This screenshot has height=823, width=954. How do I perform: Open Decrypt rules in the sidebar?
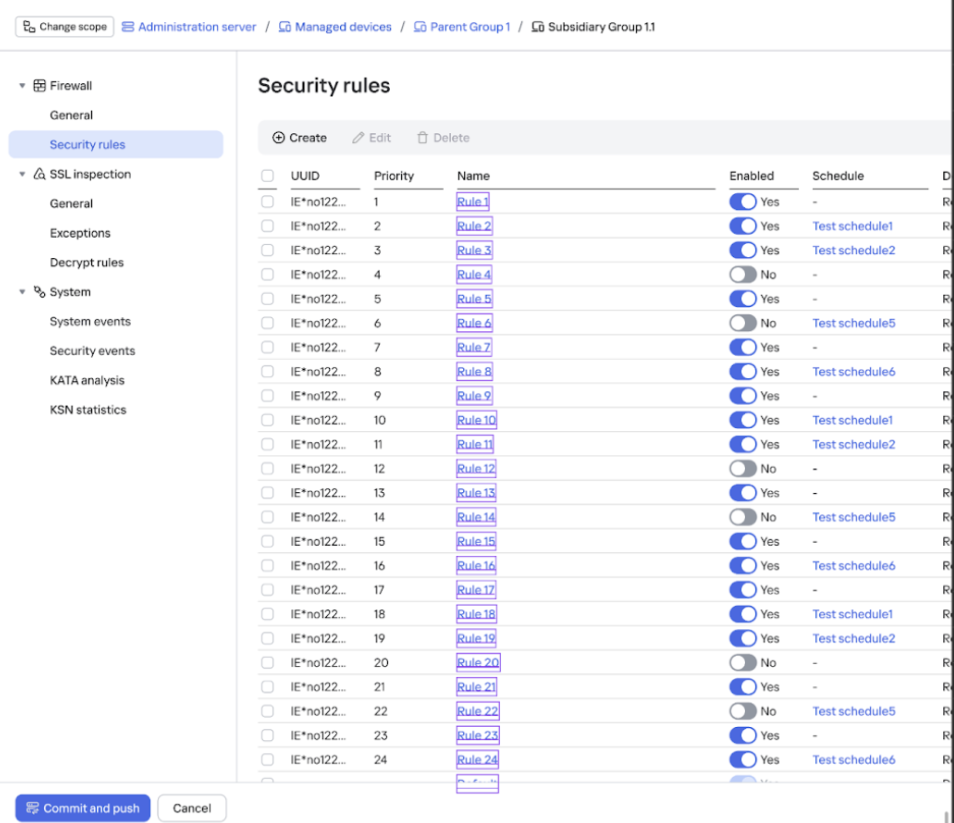(87, 262)
